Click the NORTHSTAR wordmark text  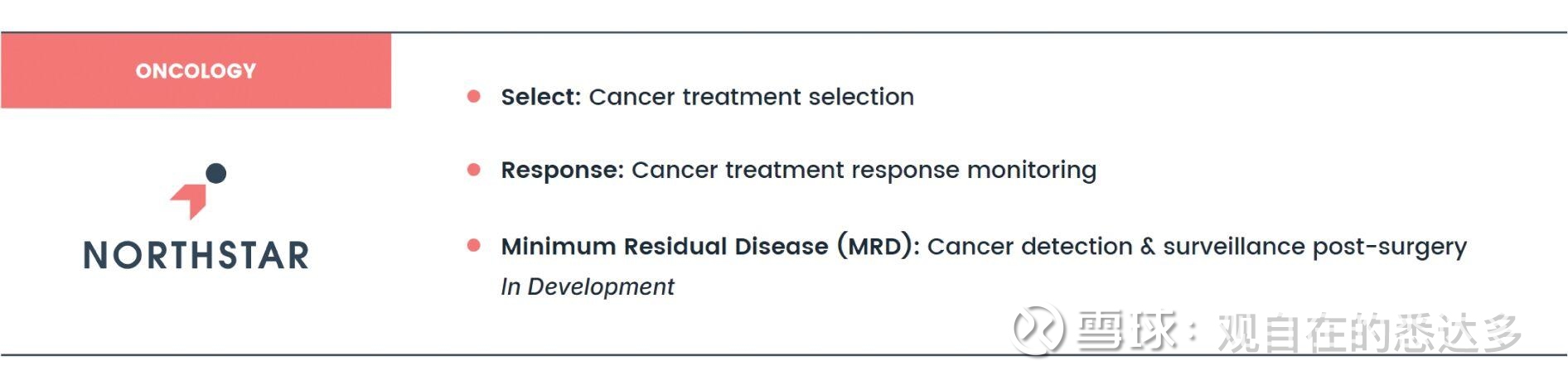196,256
